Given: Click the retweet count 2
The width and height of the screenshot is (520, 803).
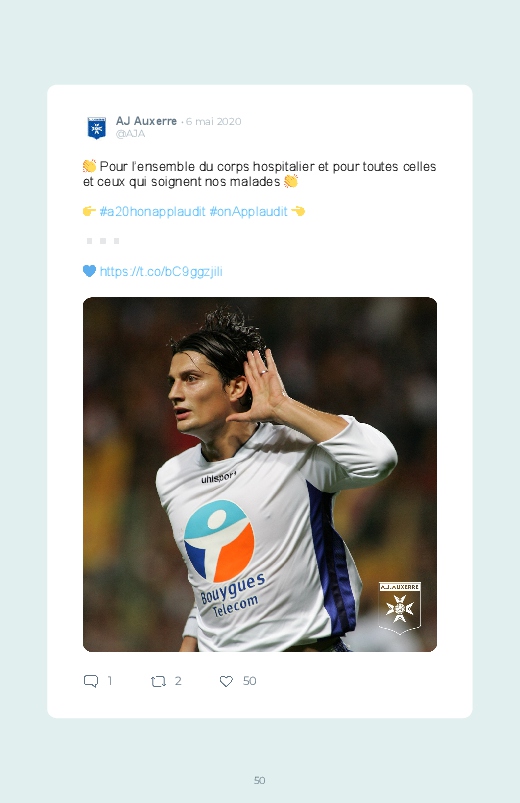Looking at the screenshot, I should point(178,681).
